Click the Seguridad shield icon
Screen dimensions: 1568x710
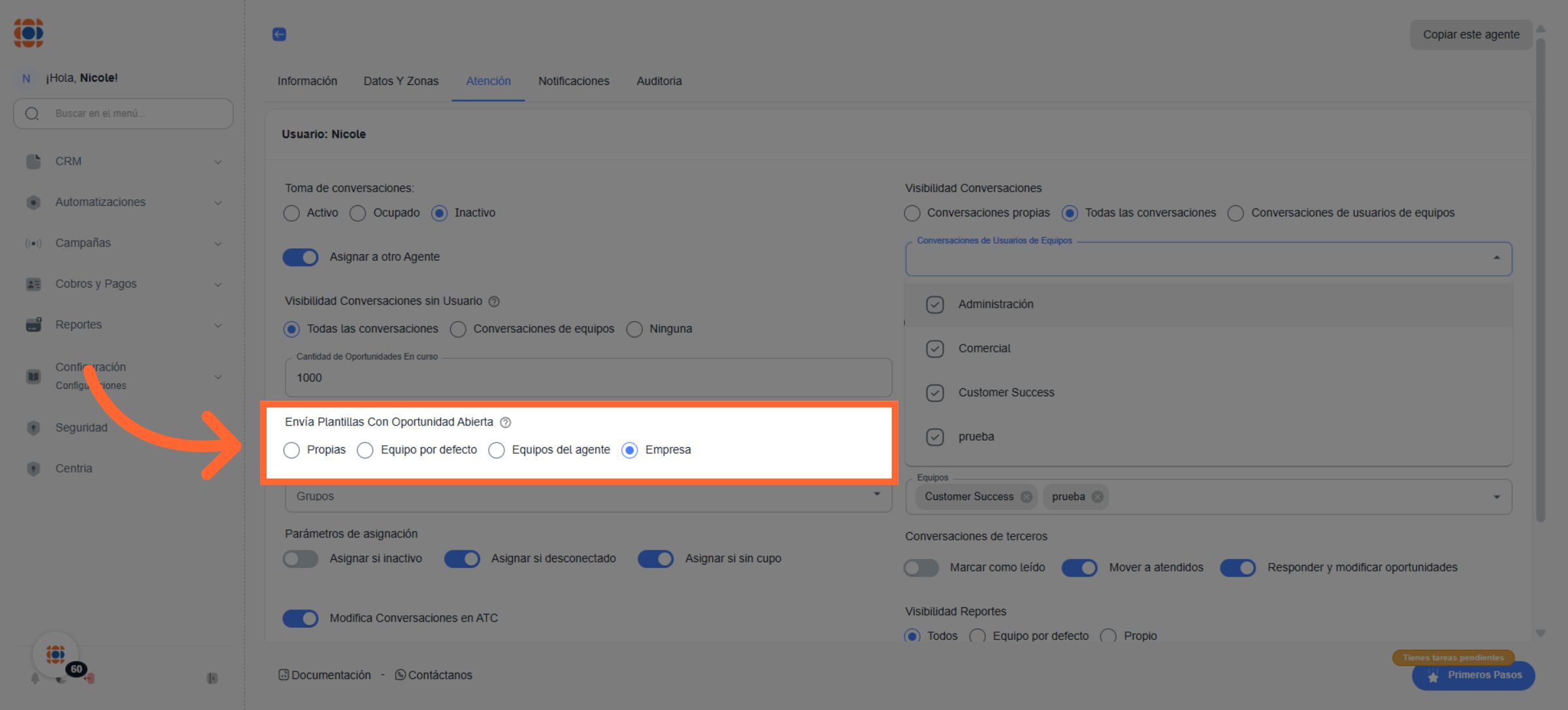(33, 428)
